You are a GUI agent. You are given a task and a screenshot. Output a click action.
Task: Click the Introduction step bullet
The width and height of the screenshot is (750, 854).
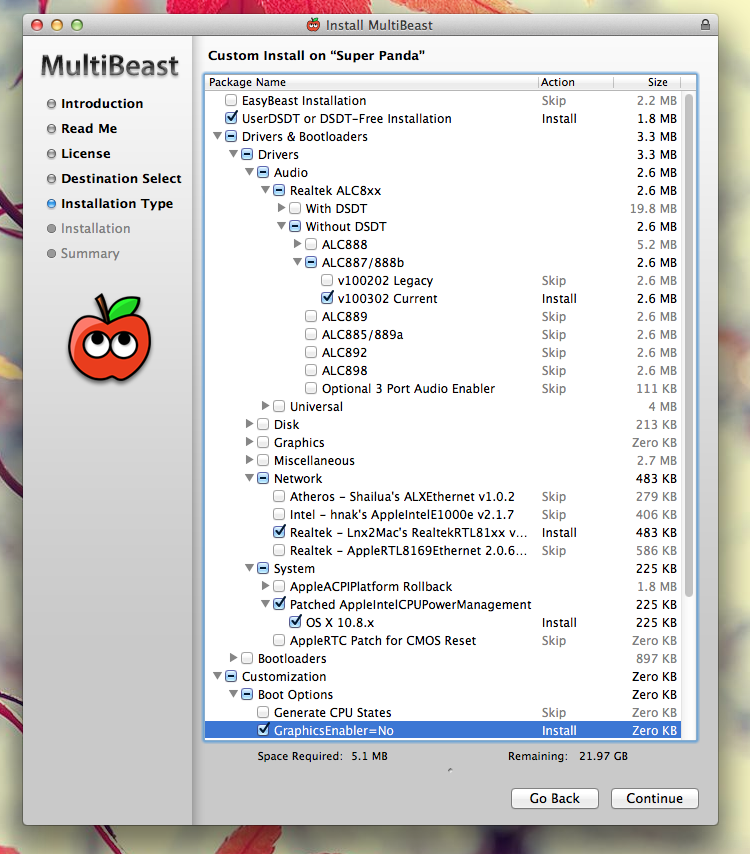point(51,103)
